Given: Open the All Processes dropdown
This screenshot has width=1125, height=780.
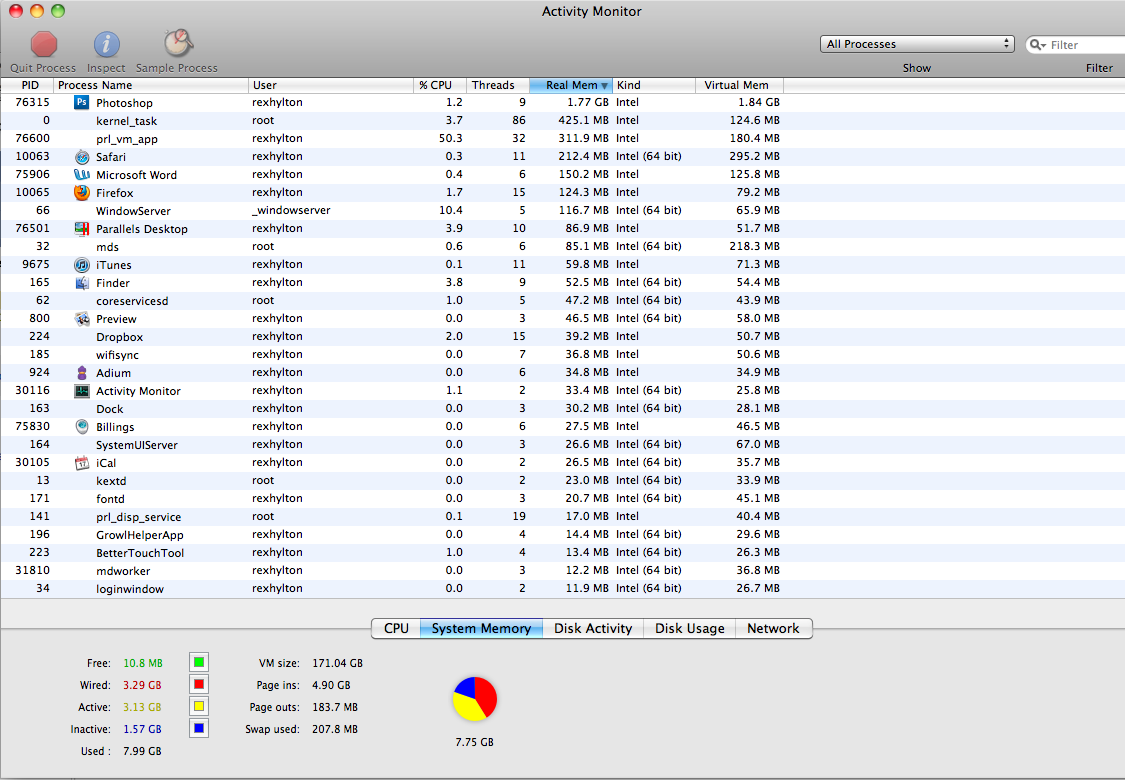Looking at the screenshot, I should (x=917, y=44).
